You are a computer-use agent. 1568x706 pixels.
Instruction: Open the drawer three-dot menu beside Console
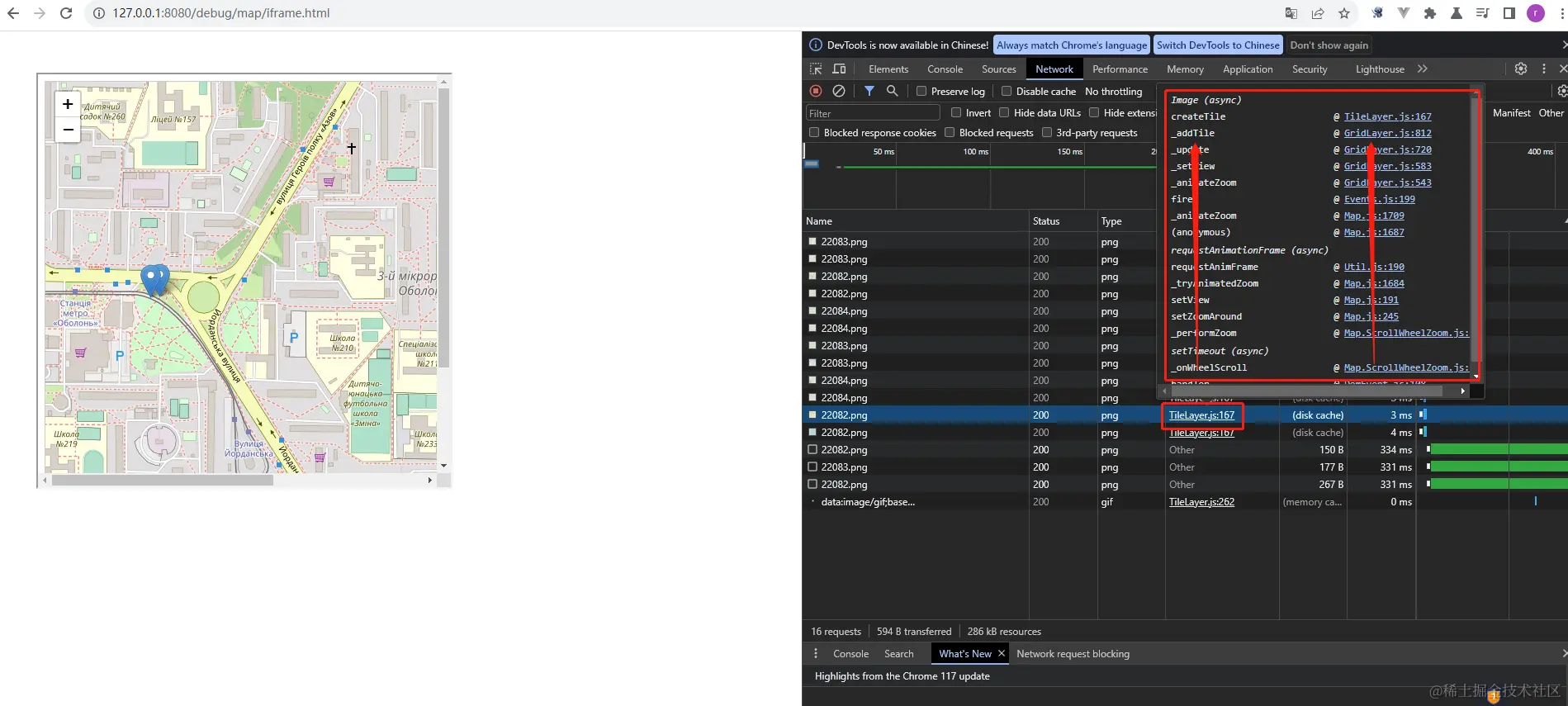[x=816, y=654]
